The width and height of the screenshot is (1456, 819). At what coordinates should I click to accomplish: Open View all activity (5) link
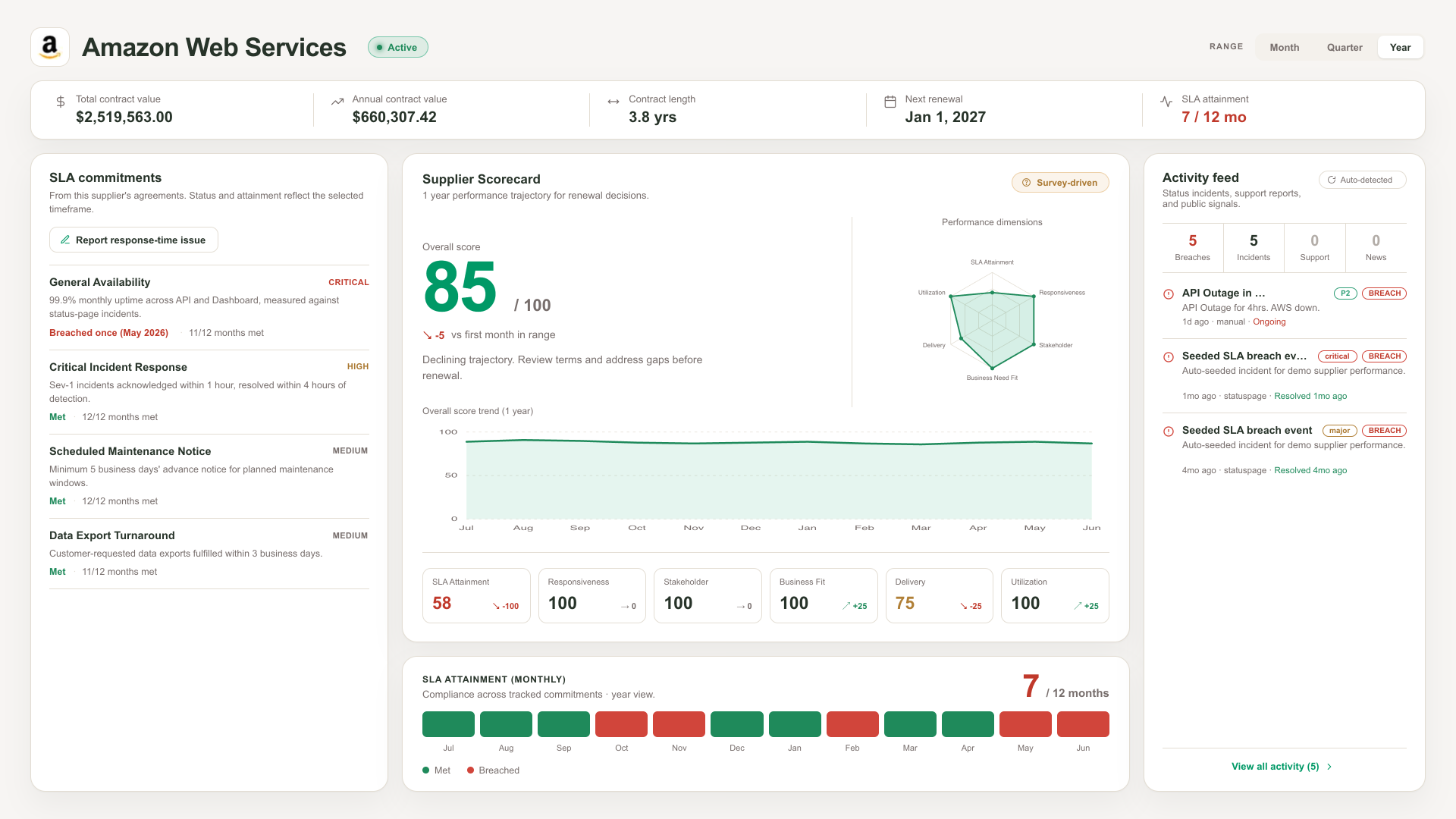tap(1282, 767)
